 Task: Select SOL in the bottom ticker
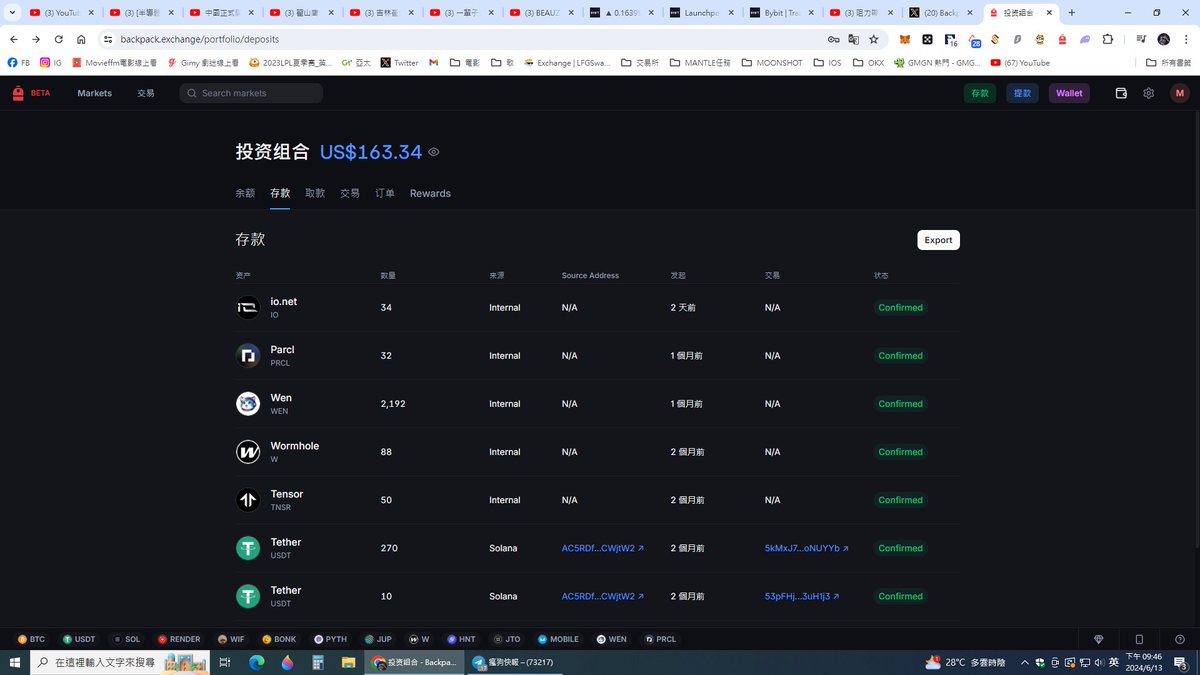pos(127,639)
